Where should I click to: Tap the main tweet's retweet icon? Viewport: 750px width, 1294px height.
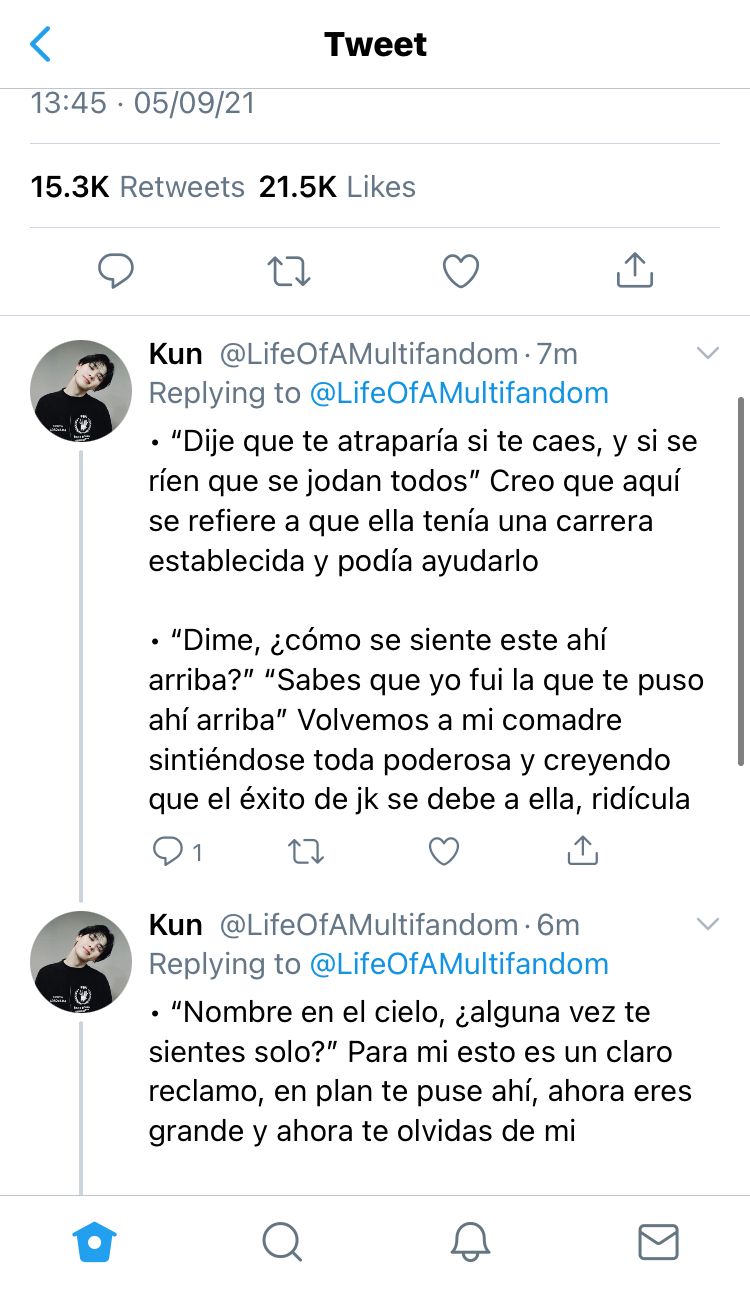tap(289, 270)
